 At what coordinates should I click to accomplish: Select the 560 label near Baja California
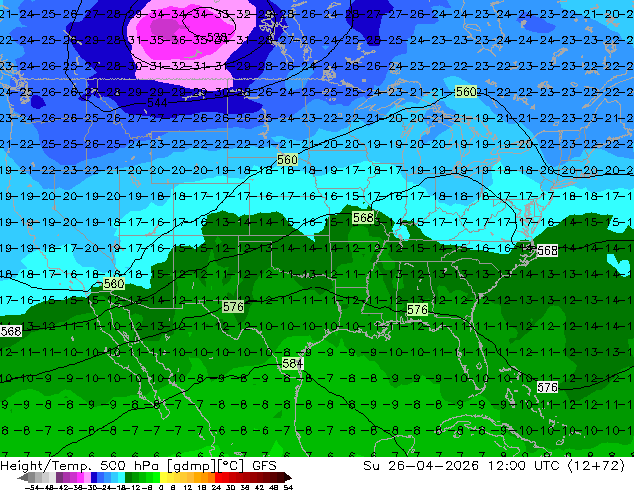(x=114, y=283)
